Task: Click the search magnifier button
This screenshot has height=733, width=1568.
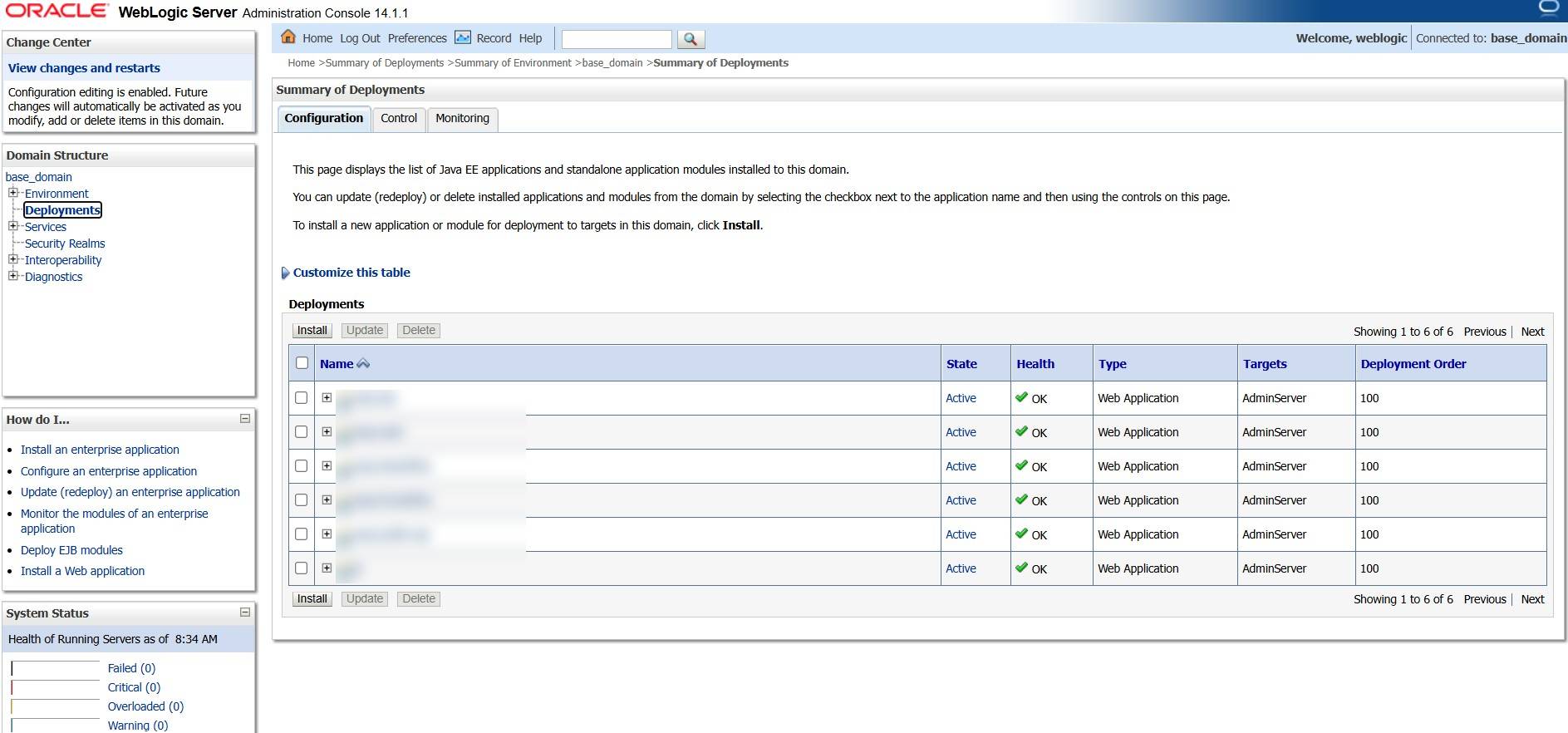Action: pos(691,39)
